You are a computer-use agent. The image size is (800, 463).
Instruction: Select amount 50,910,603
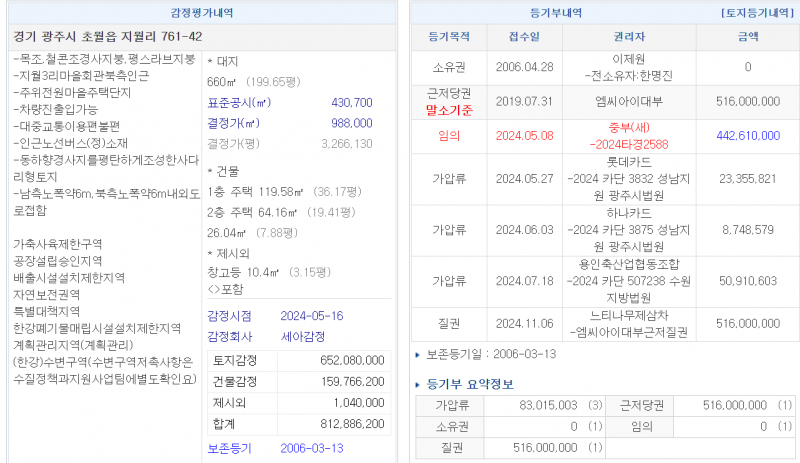click(x=748, y=281)
